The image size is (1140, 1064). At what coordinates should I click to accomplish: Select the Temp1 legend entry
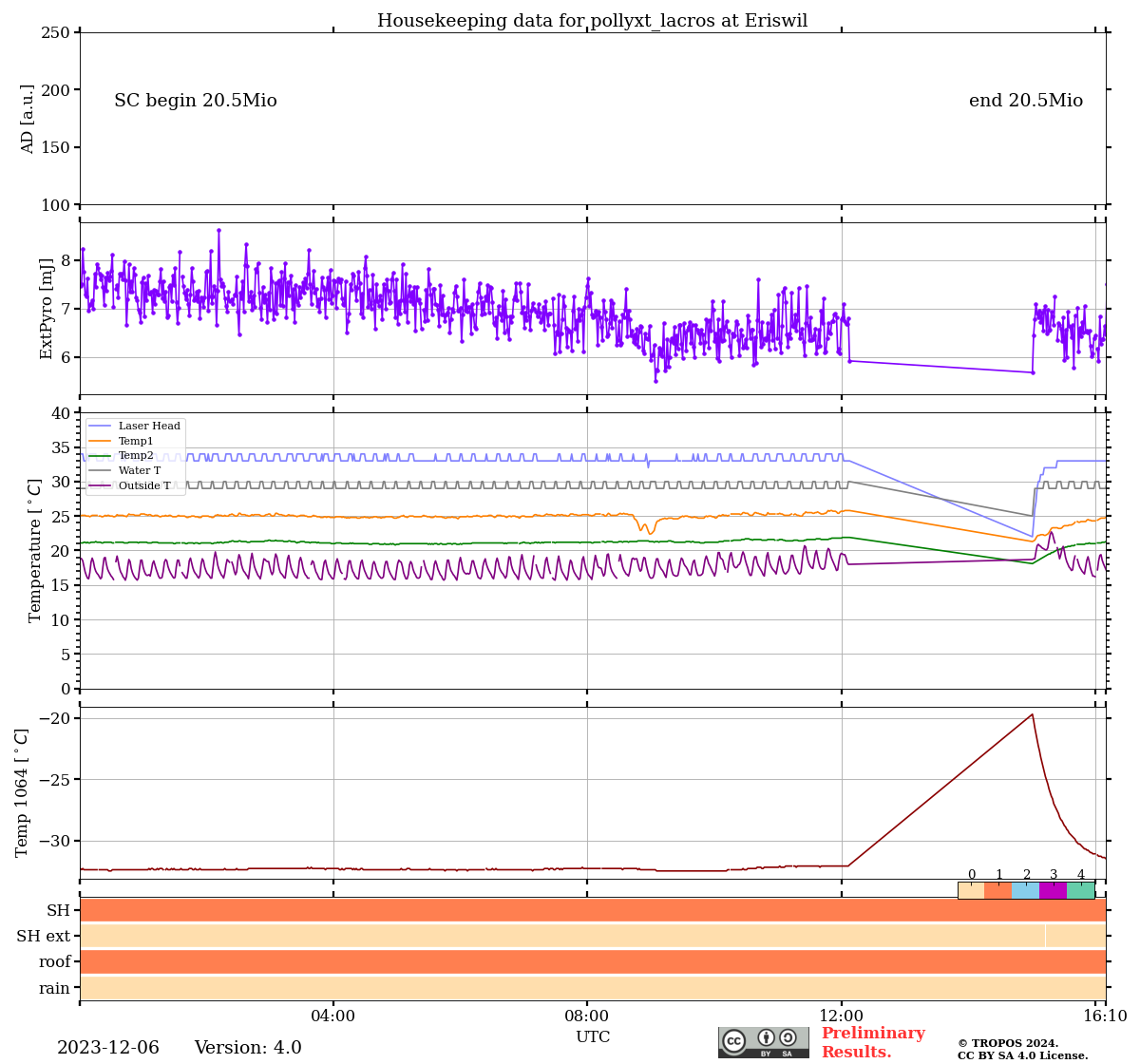[x=121, y=441]
